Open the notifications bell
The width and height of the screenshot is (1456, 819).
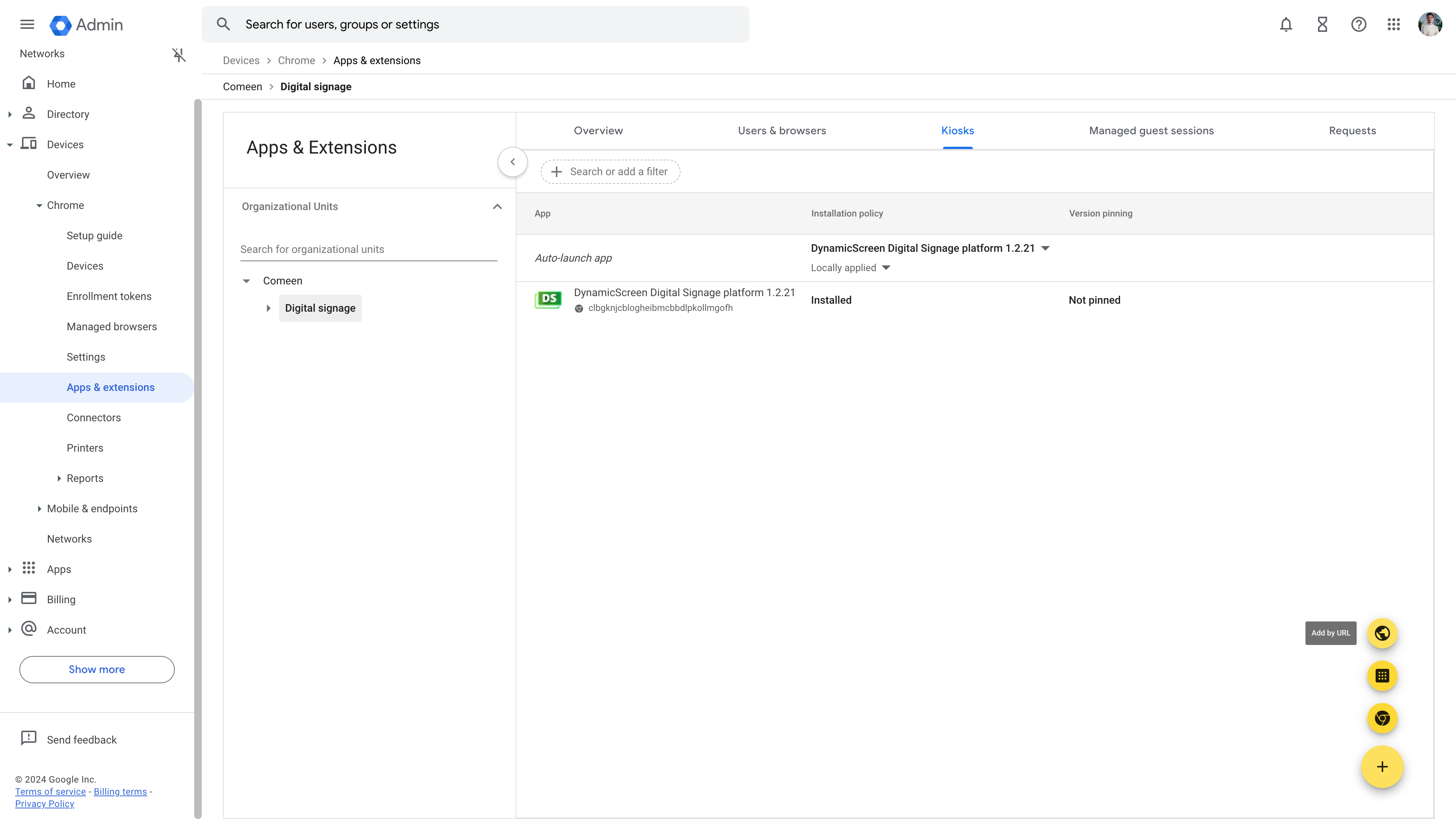pyautogui.click(x=1286, y=24)
